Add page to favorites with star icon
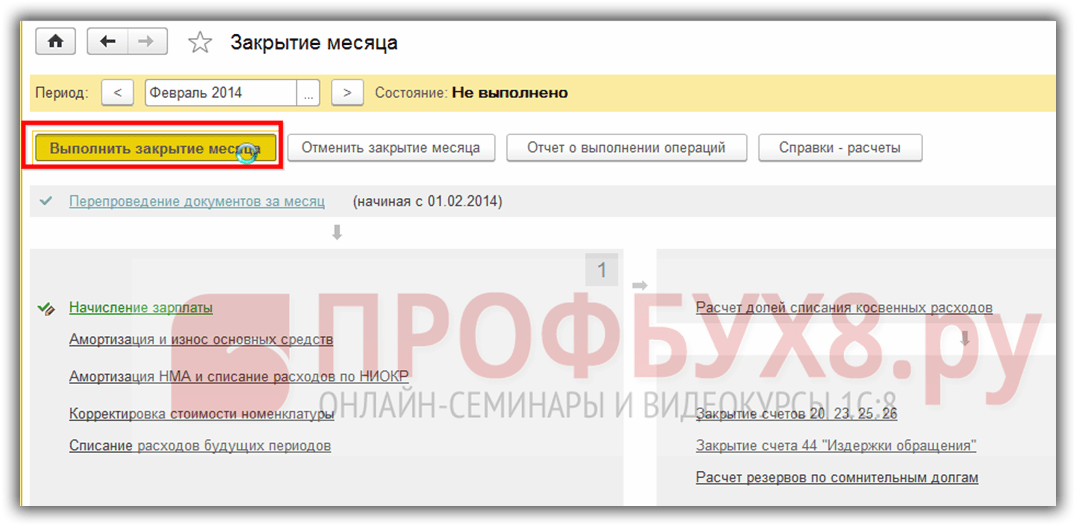Image resolution: width=1076 pixels, height=526 pixels. click(200, 43)
